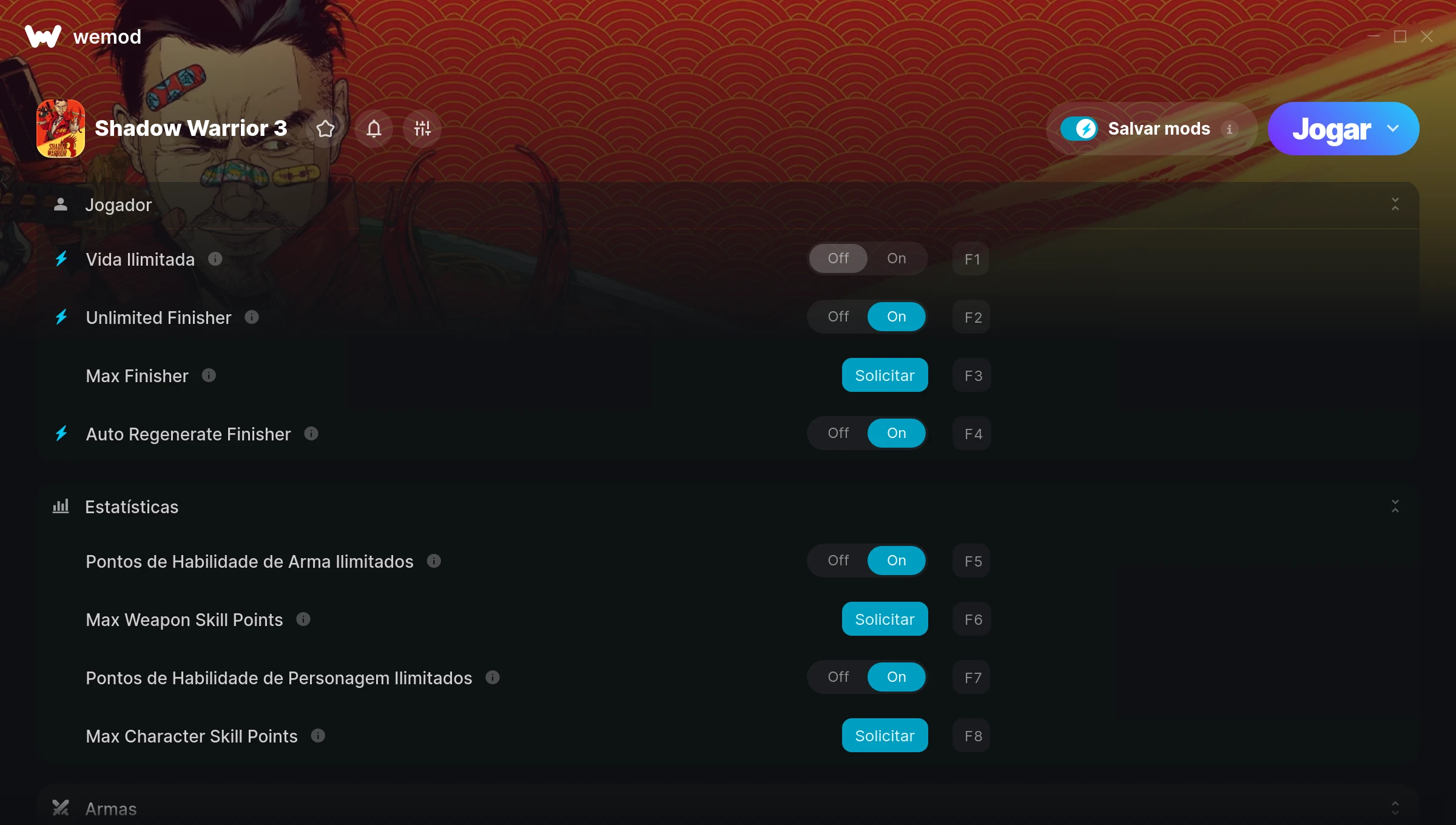Turn Off Auto Regenerate Finisher
Viewport: 1456px width, 825px height.
click(838, 433)
